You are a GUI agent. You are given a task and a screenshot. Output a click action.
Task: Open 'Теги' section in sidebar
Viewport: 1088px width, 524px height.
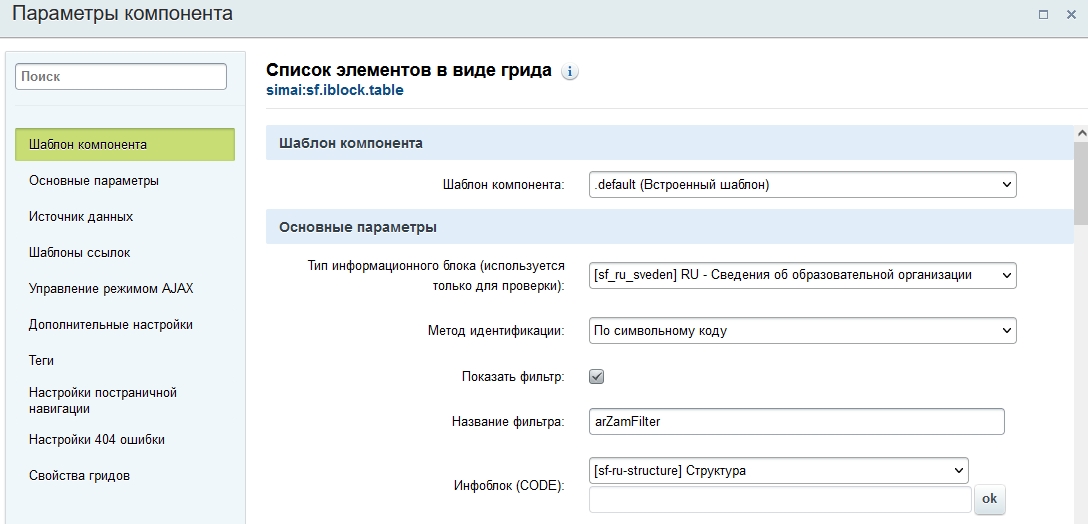coord(42,361)
